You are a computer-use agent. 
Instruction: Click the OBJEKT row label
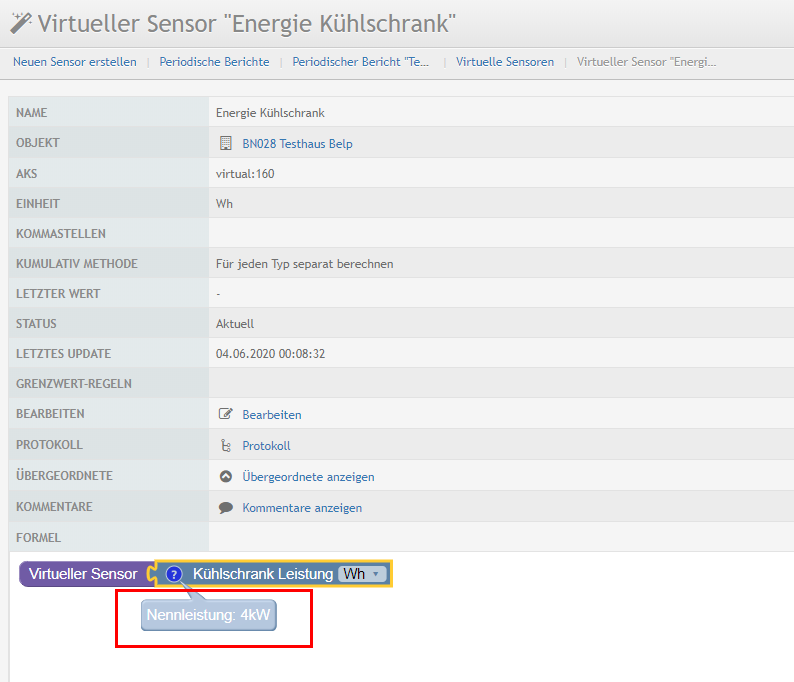[37, 143]
